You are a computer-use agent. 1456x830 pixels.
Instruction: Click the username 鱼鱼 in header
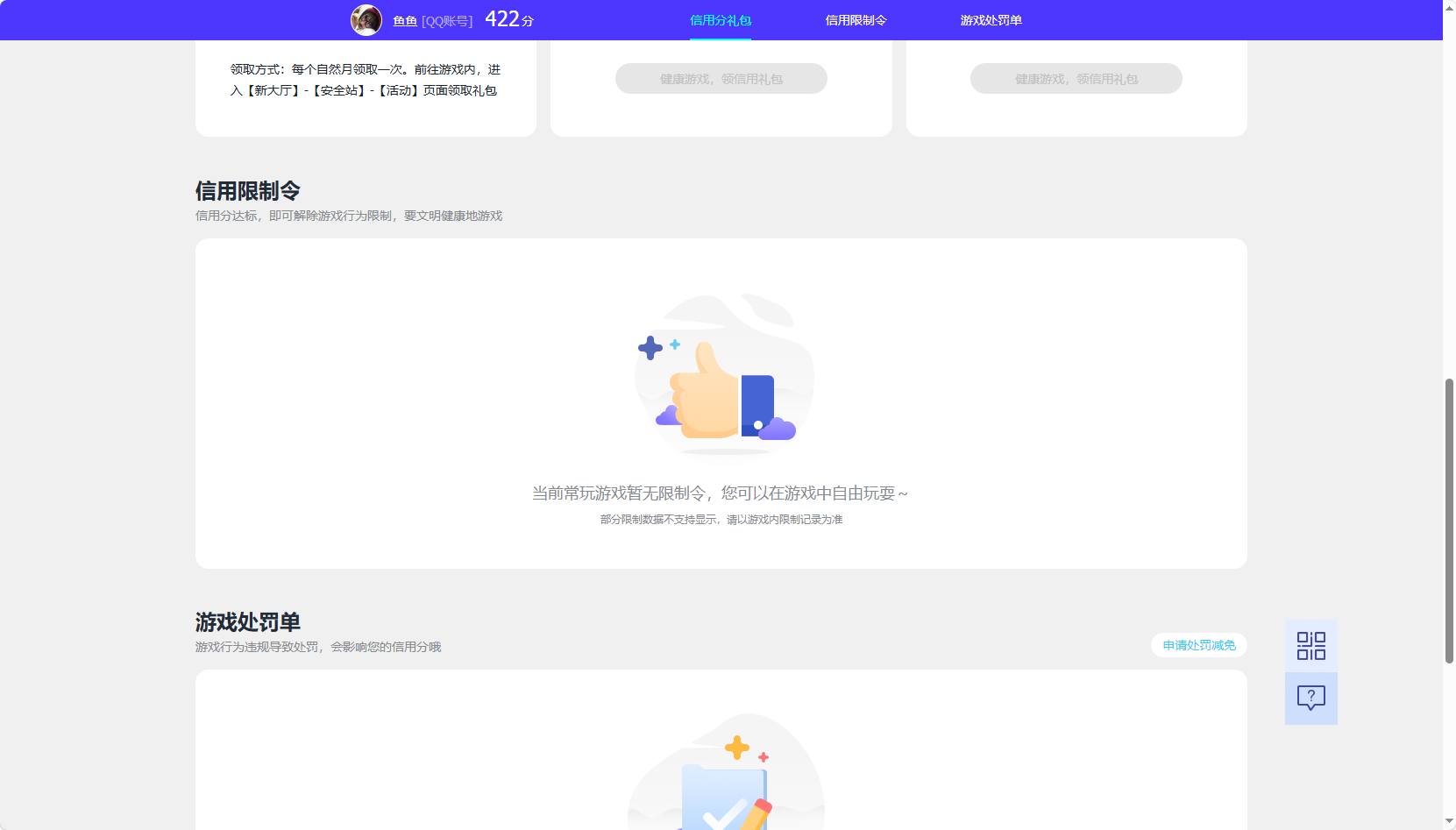pos(405,20)
